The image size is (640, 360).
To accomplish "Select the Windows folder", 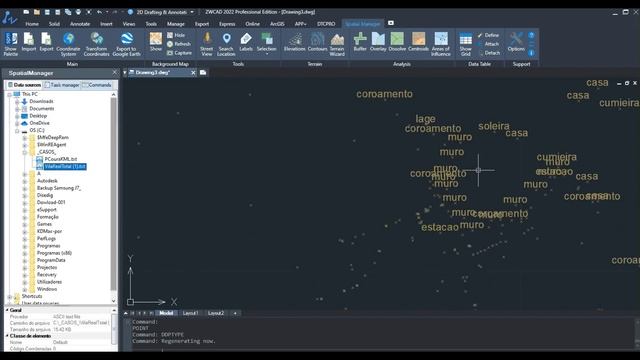I will [47, 289].
